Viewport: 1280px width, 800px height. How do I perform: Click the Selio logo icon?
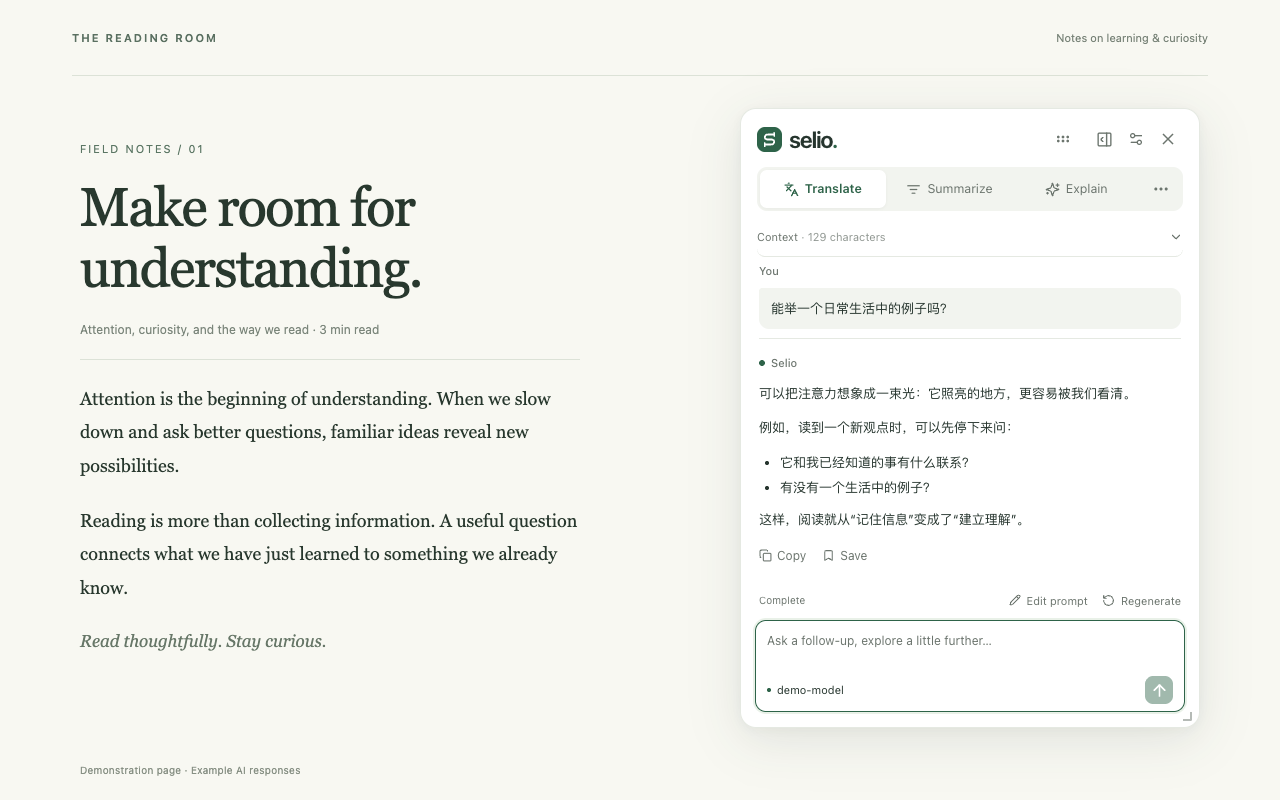coord(769,140)
